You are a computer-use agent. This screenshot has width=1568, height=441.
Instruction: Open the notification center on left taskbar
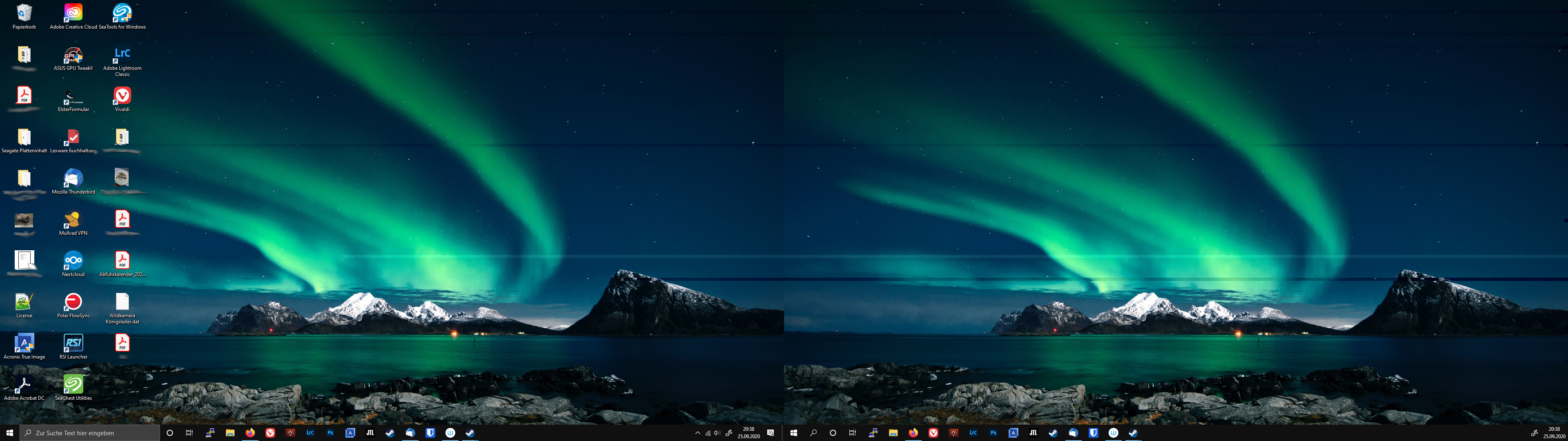pos(771,433)
